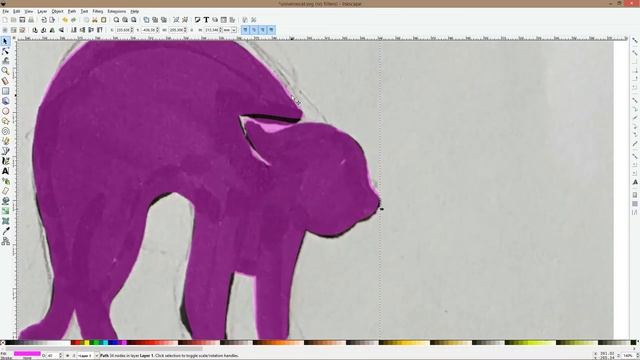
Task: Click Raise selection to top icon
Action: pos(100,30)
